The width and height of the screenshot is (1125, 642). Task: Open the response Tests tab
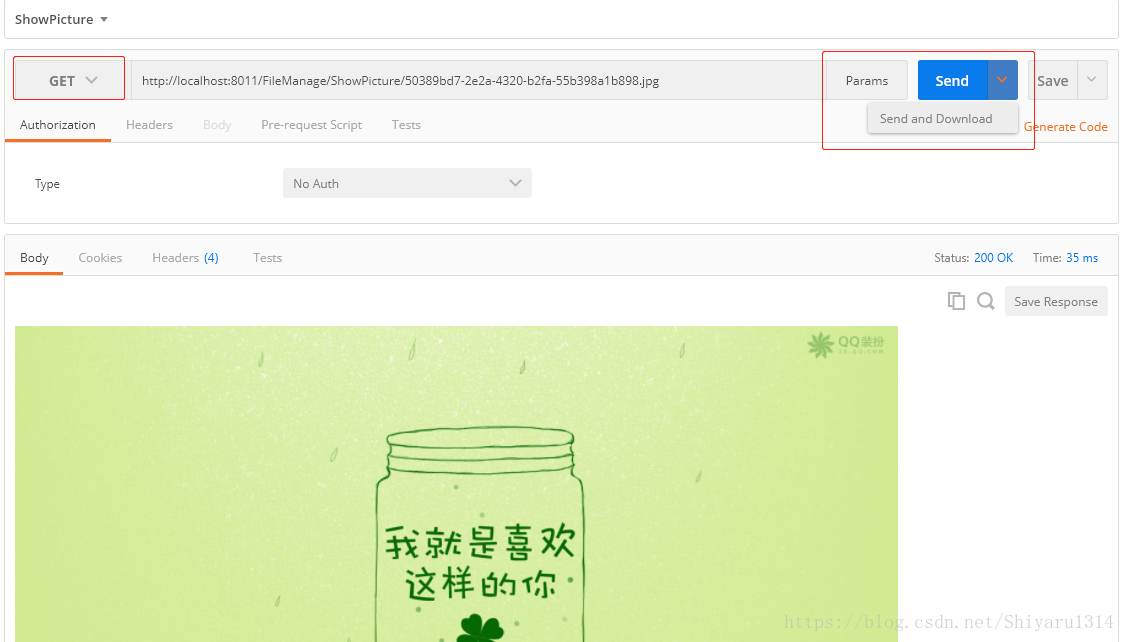267,258
